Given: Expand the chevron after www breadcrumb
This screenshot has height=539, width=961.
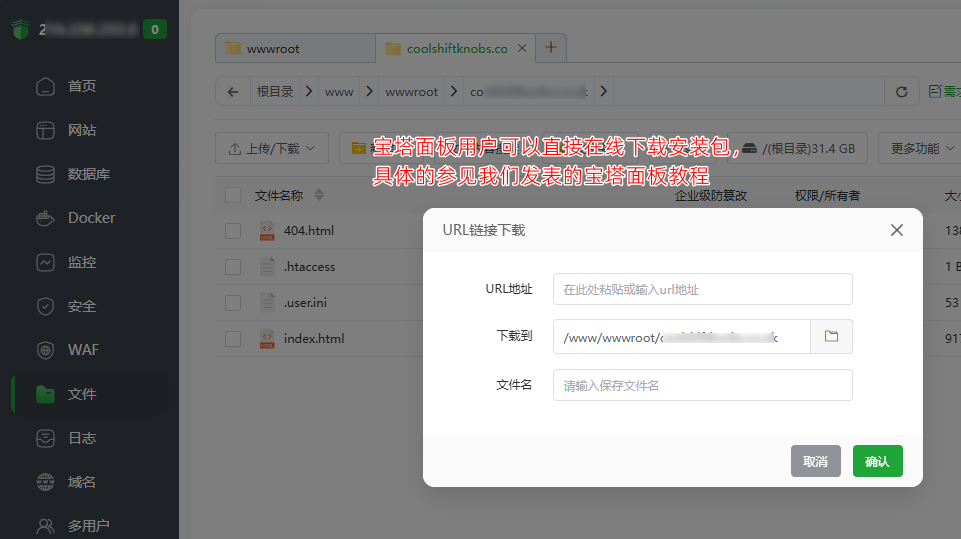Looking at the screenshot, I should [x=369, y=91].
